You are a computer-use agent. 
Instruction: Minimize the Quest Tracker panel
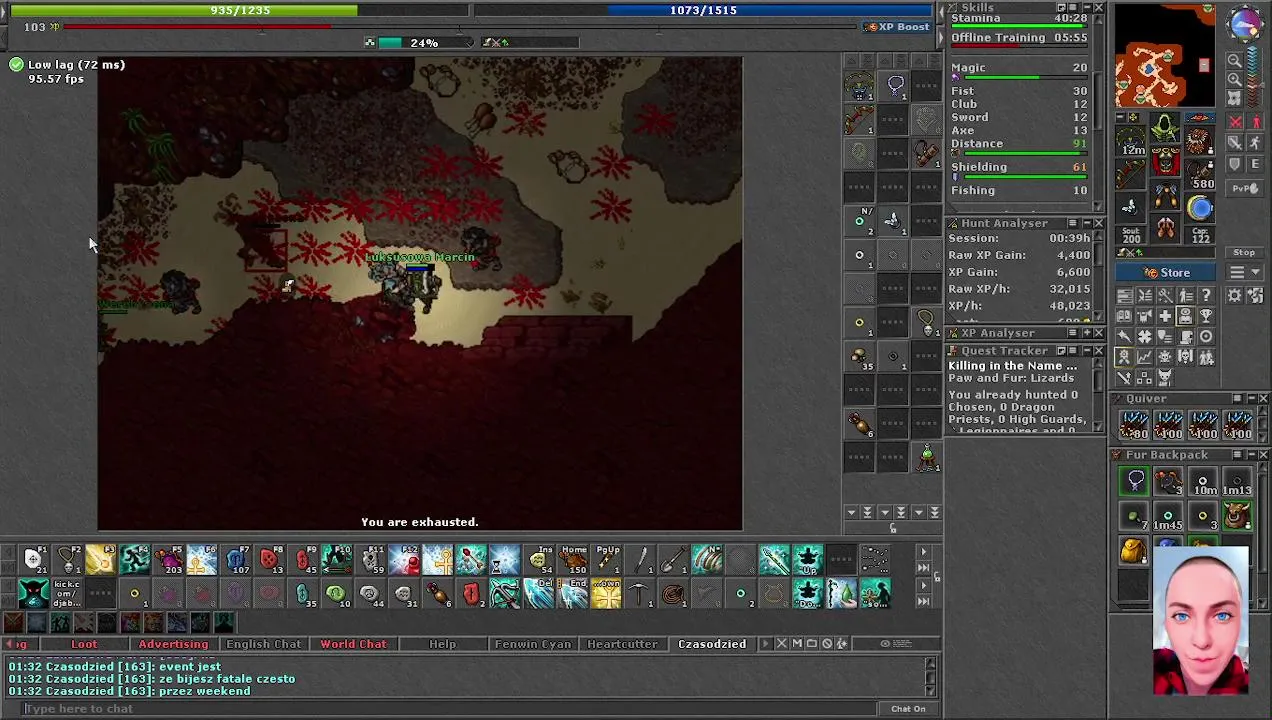pos(1087,351)
